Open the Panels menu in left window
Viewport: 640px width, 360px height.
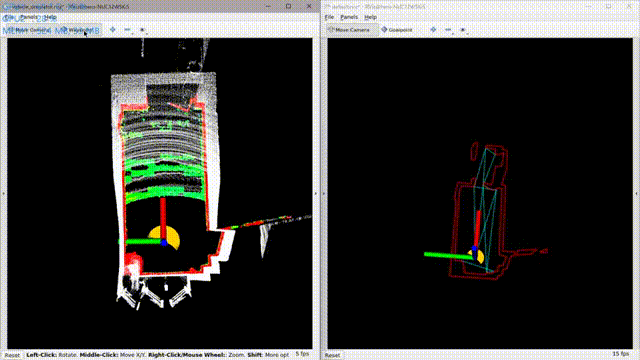click(x=29, y=17)
